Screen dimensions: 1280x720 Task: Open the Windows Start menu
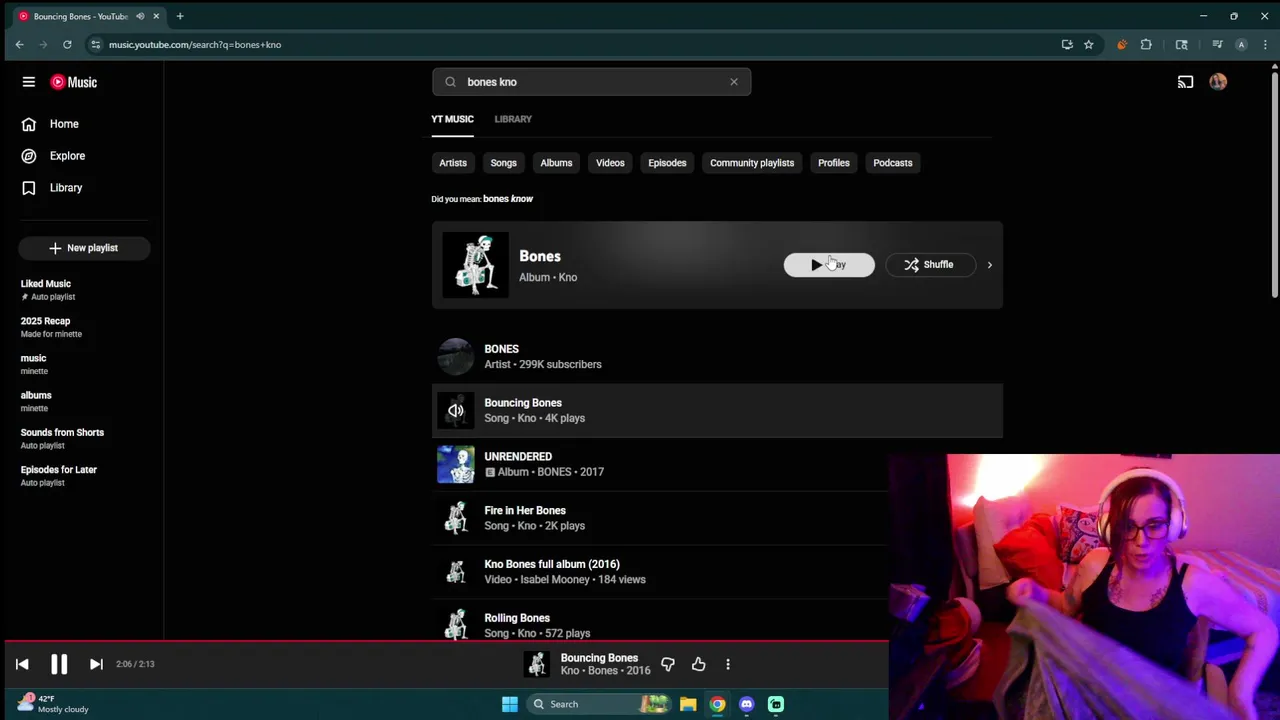[510, 704]
